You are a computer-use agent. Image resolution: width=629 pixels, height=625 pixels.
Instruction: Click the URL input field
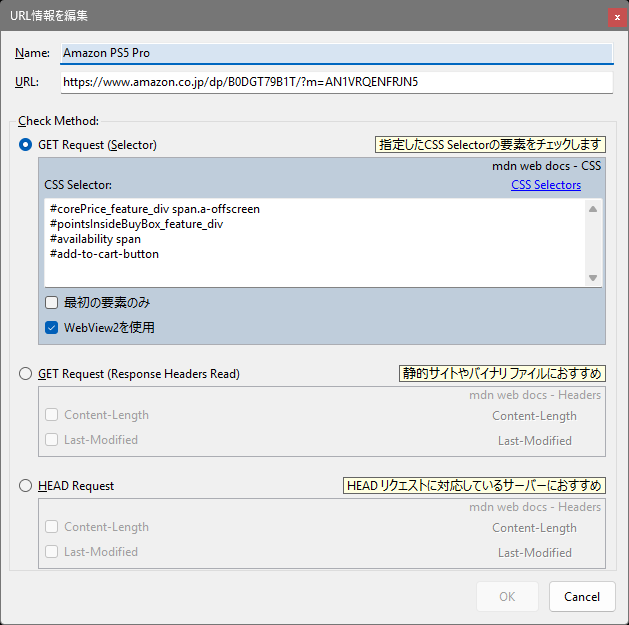coord(337,82)
